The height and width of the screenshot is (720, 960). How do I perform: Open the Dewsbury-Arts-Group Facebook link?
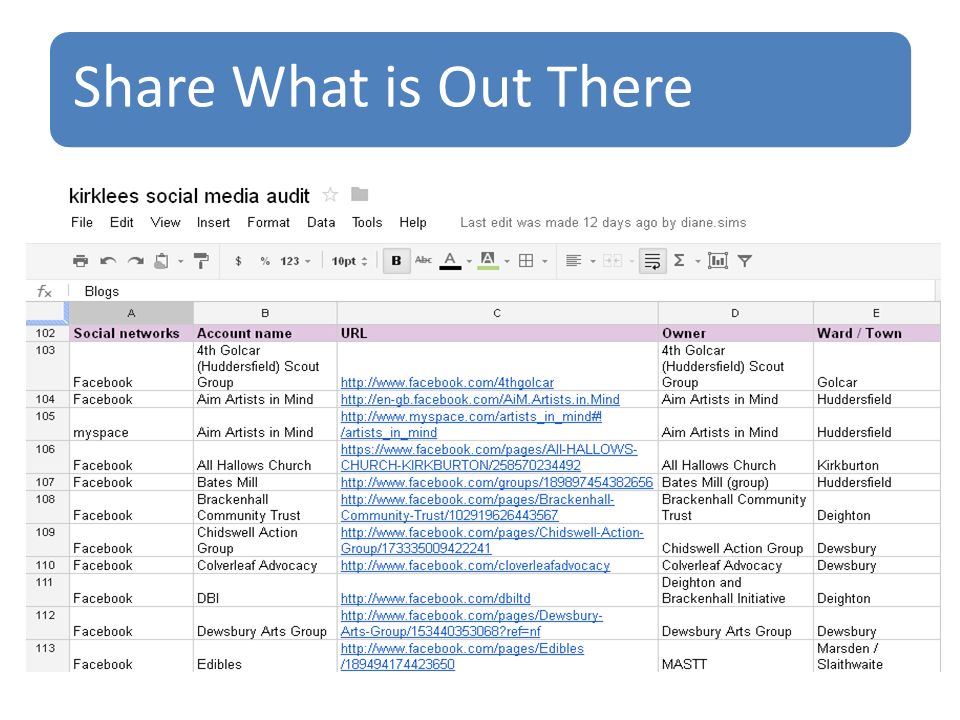coord(471,623)
